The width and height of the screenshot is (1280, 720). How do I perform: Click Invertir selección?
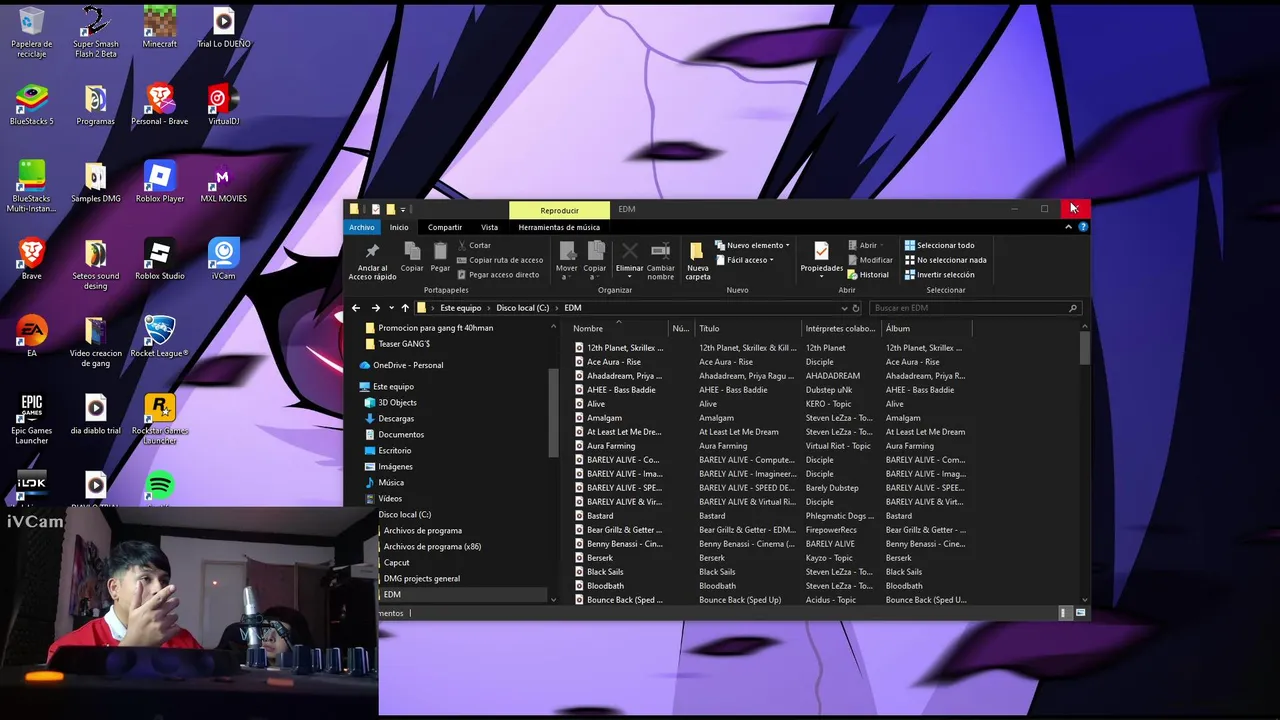[939, 274]
